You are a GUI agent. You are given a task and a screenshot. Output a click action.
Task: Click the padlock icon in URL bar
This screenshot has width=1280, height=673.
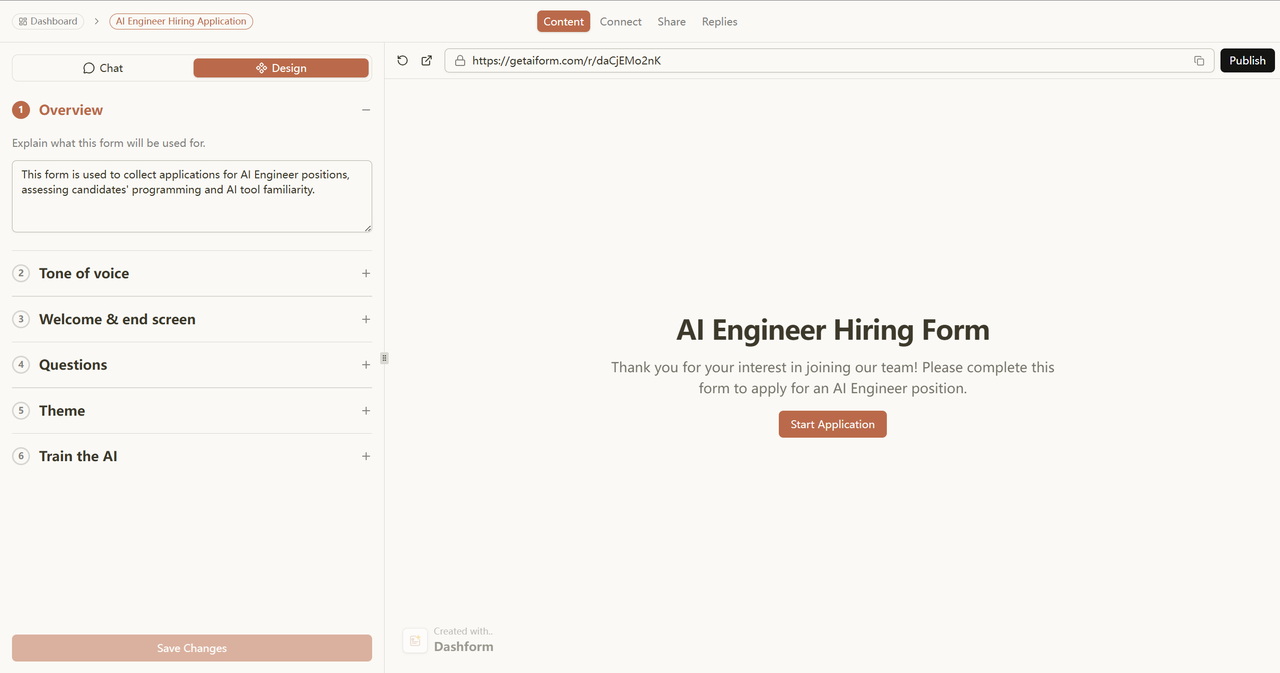point(460,61)
